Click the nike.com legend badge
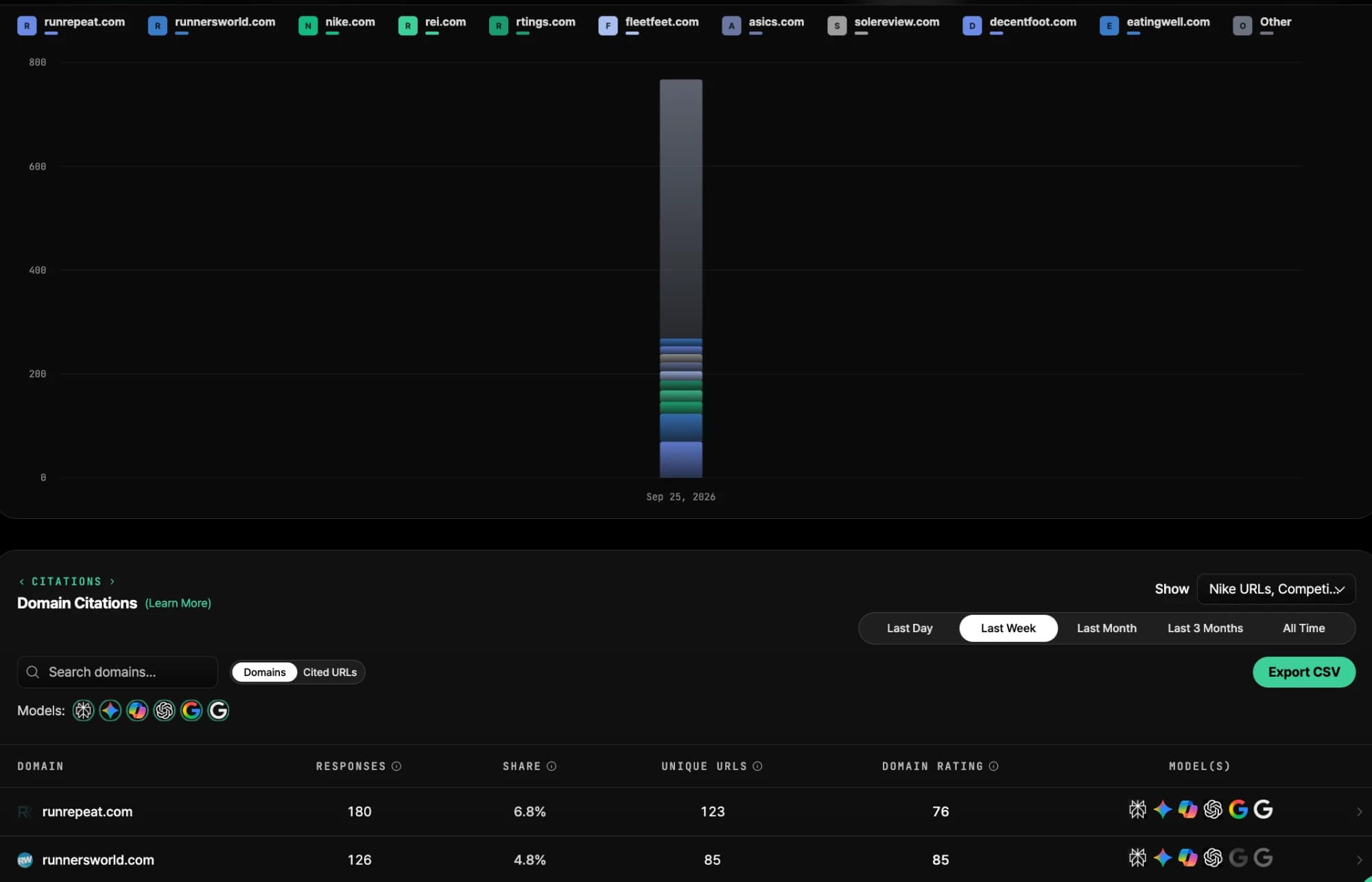The height and width of the screenshot is (882, 1372). tap(308, 26)
